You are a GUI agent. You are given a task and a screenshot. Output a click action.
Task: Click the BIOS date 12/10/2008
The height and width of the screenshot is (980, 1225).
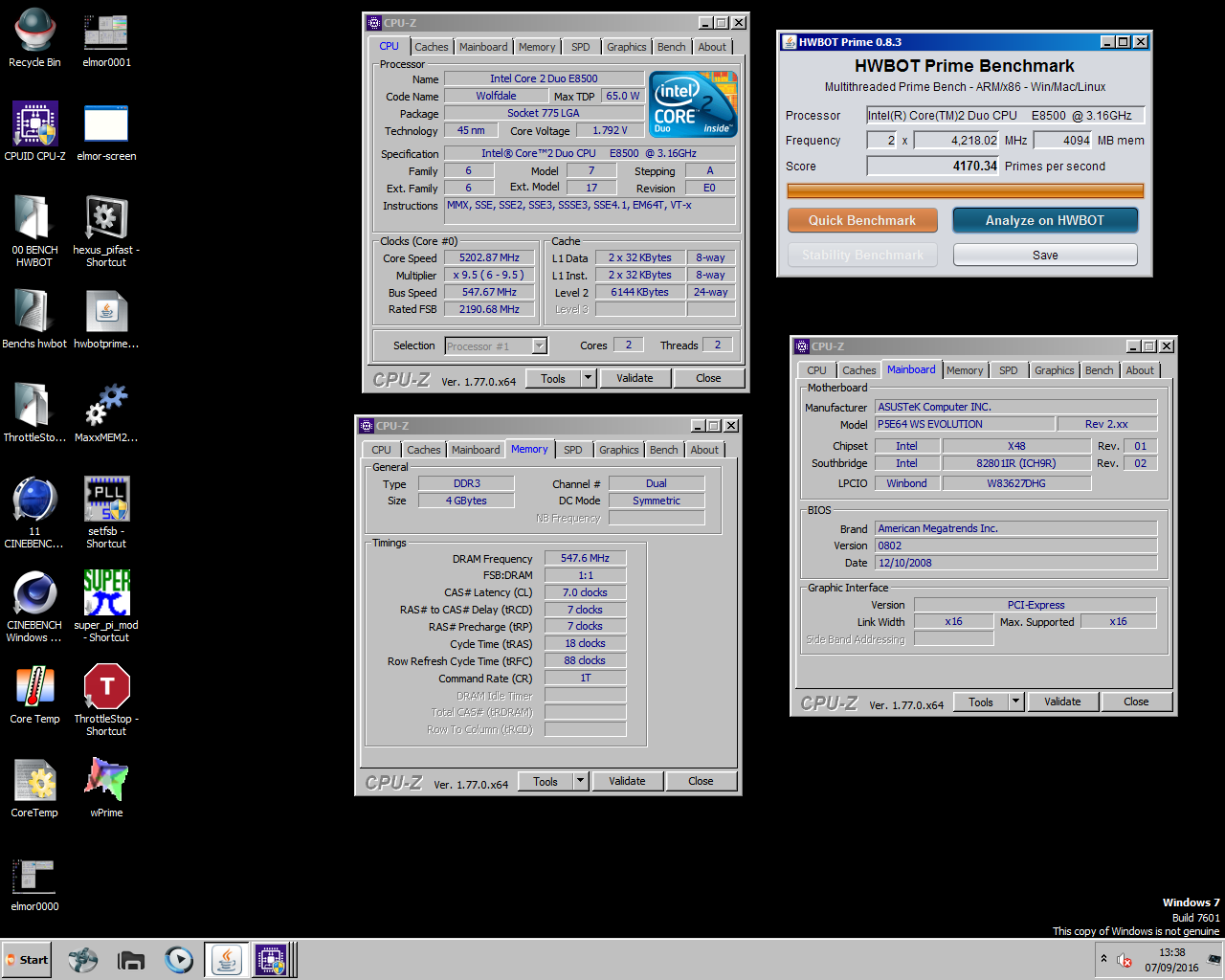pos(1015,563)
